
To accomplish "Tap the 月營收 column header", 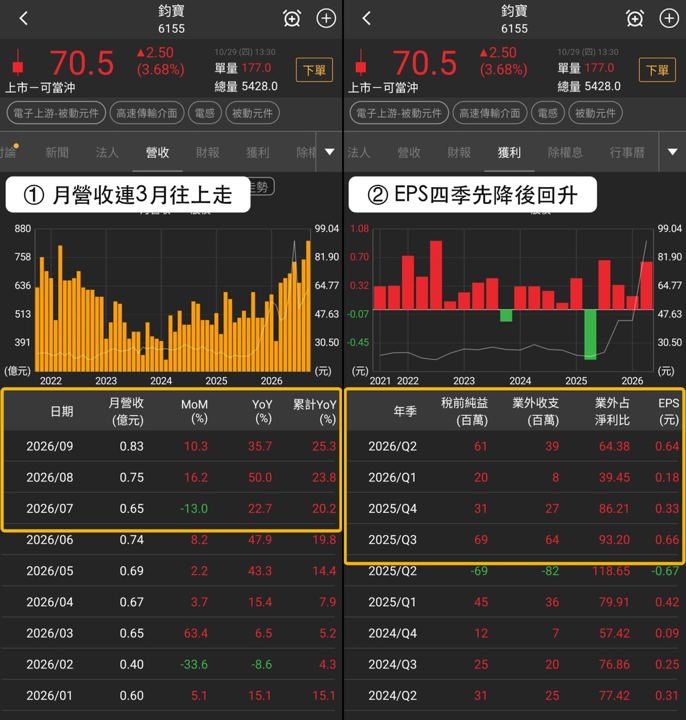I will click(127, 411).
